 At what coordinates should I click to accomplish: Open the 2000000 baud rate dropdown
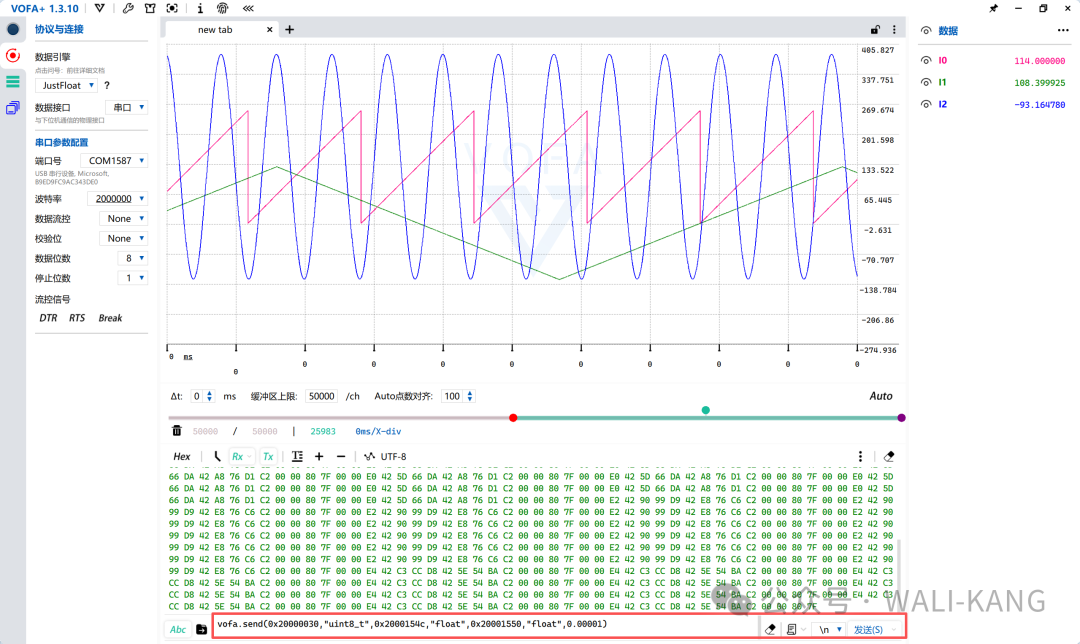click(x=117, y=198)
